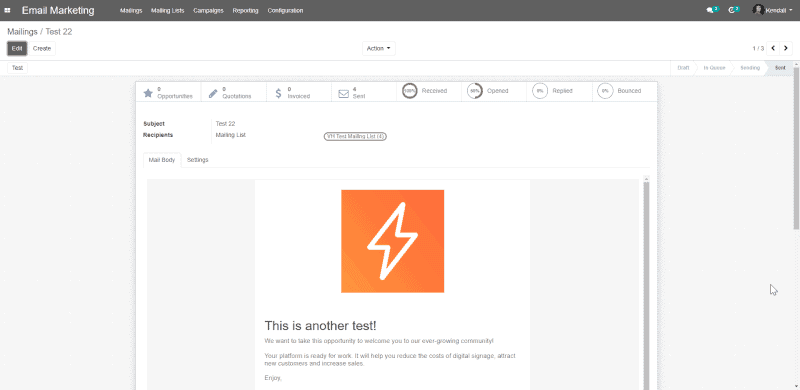Select the In Queue status stage
This screenshot has width=800, height=390.
tap(714, 68)
